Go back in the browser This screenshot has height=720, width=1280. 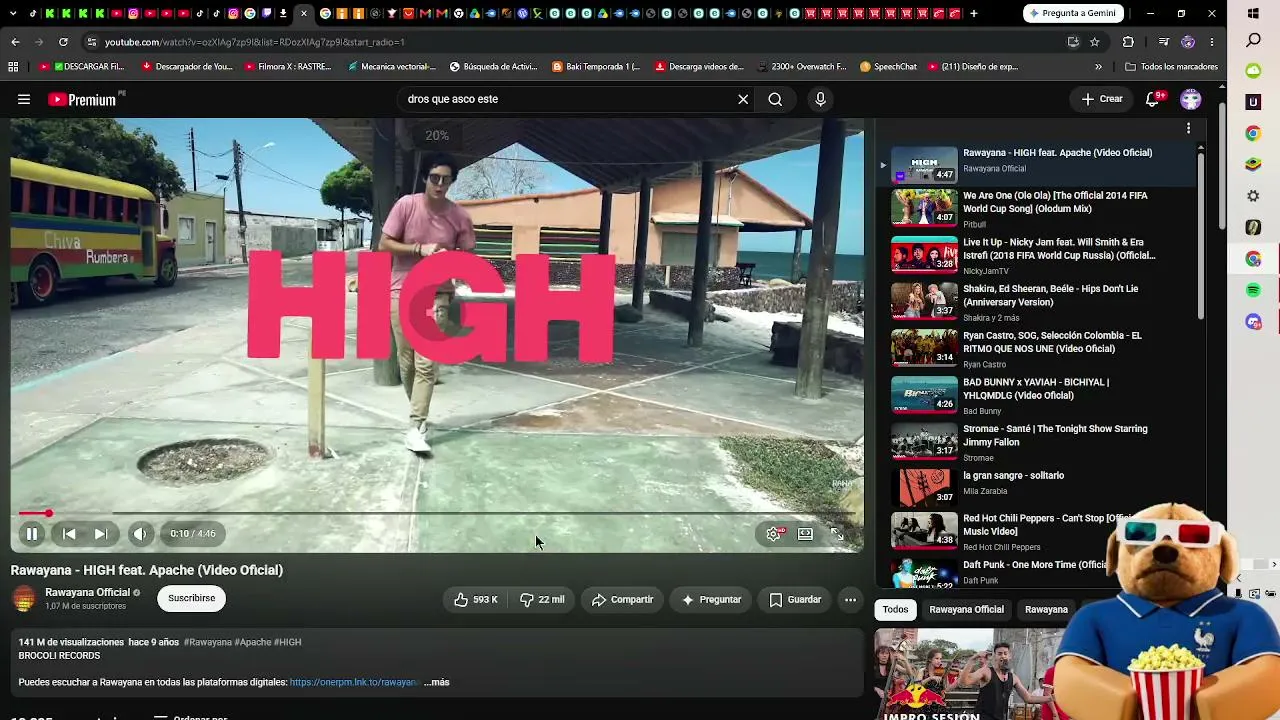tap(15, 42)
